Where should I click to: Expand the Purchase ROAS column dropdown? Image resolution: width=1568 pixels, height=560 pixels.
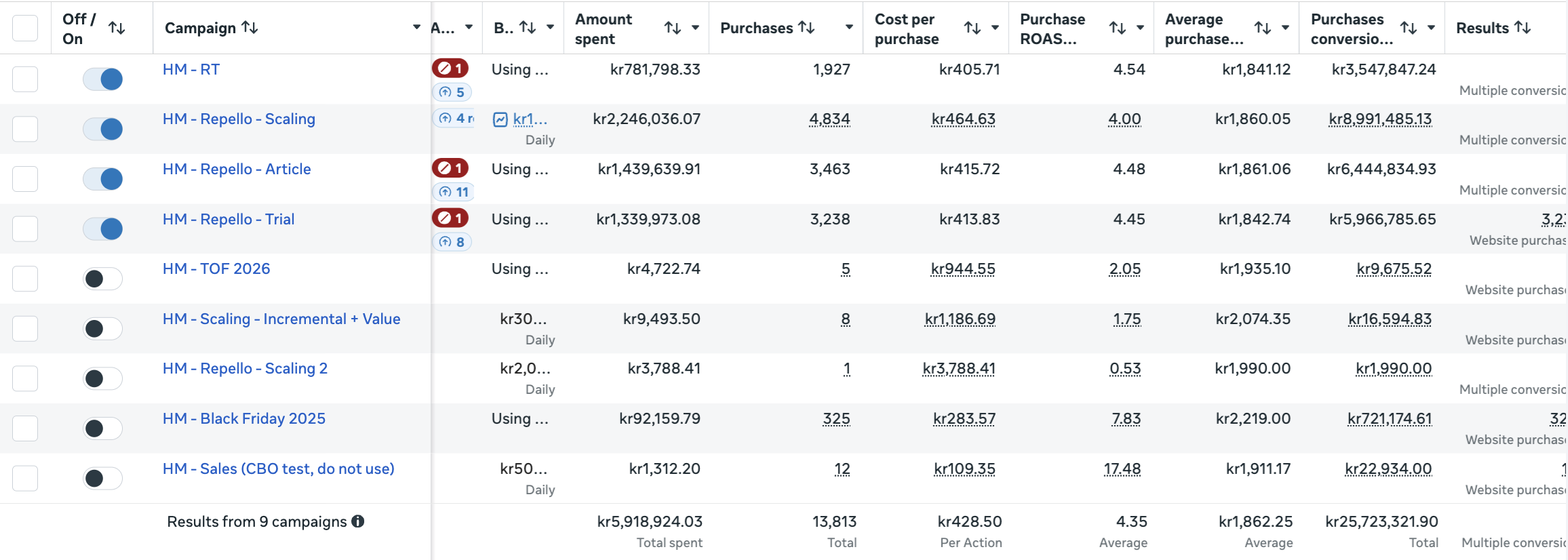1140,28
